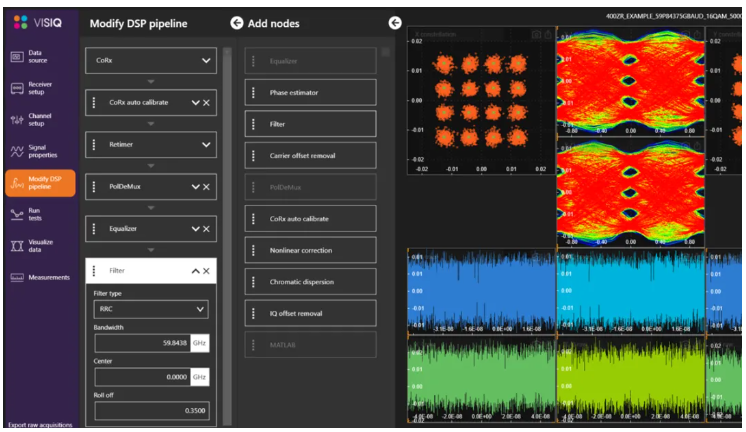Viewport: 746px width, 432px height.
Task: Click the cyan waveform plot
Action: [631, 291]
